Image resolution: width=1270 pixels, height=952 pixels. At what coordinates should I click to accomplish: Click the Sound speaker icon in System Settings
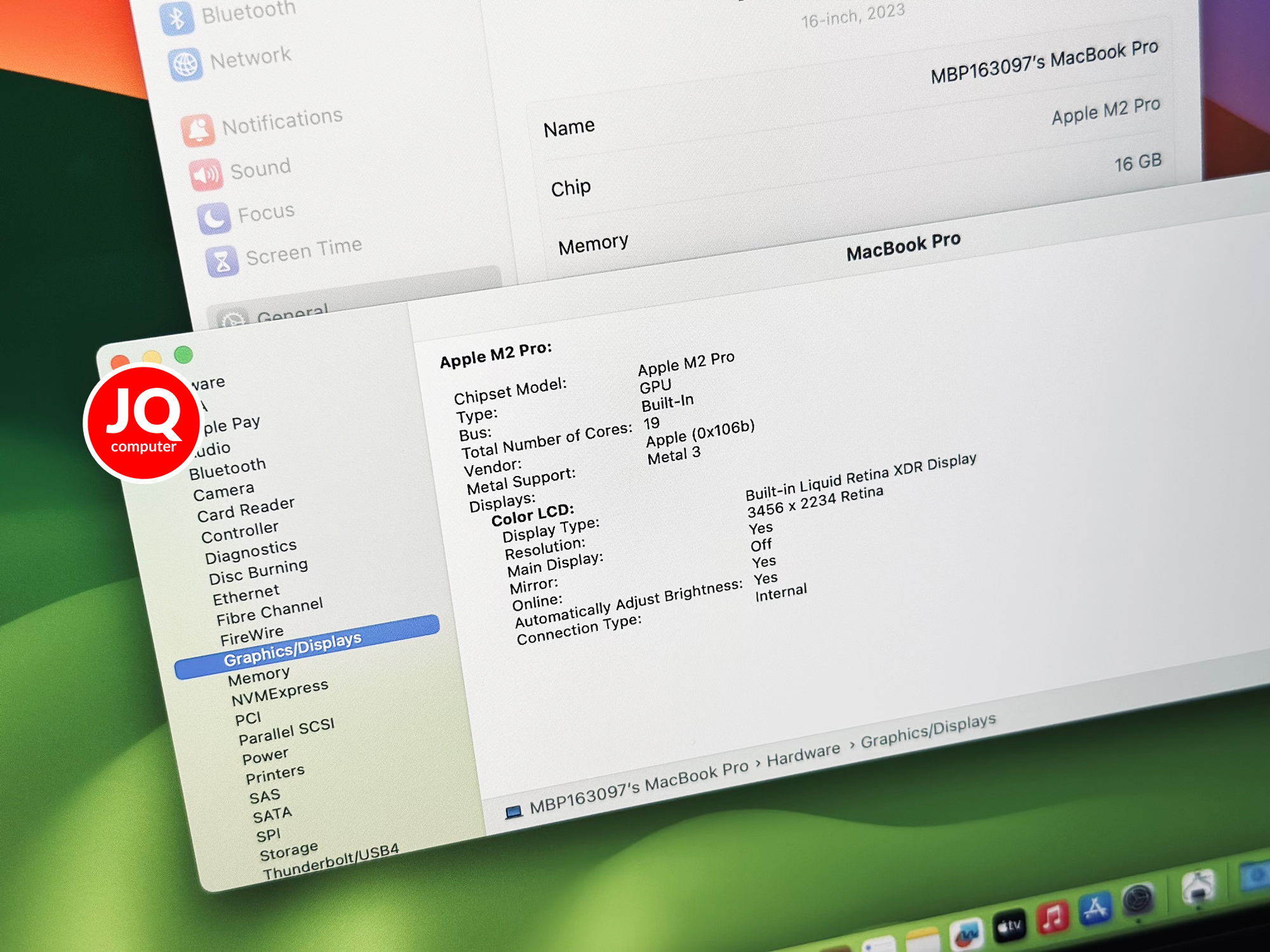206,174
